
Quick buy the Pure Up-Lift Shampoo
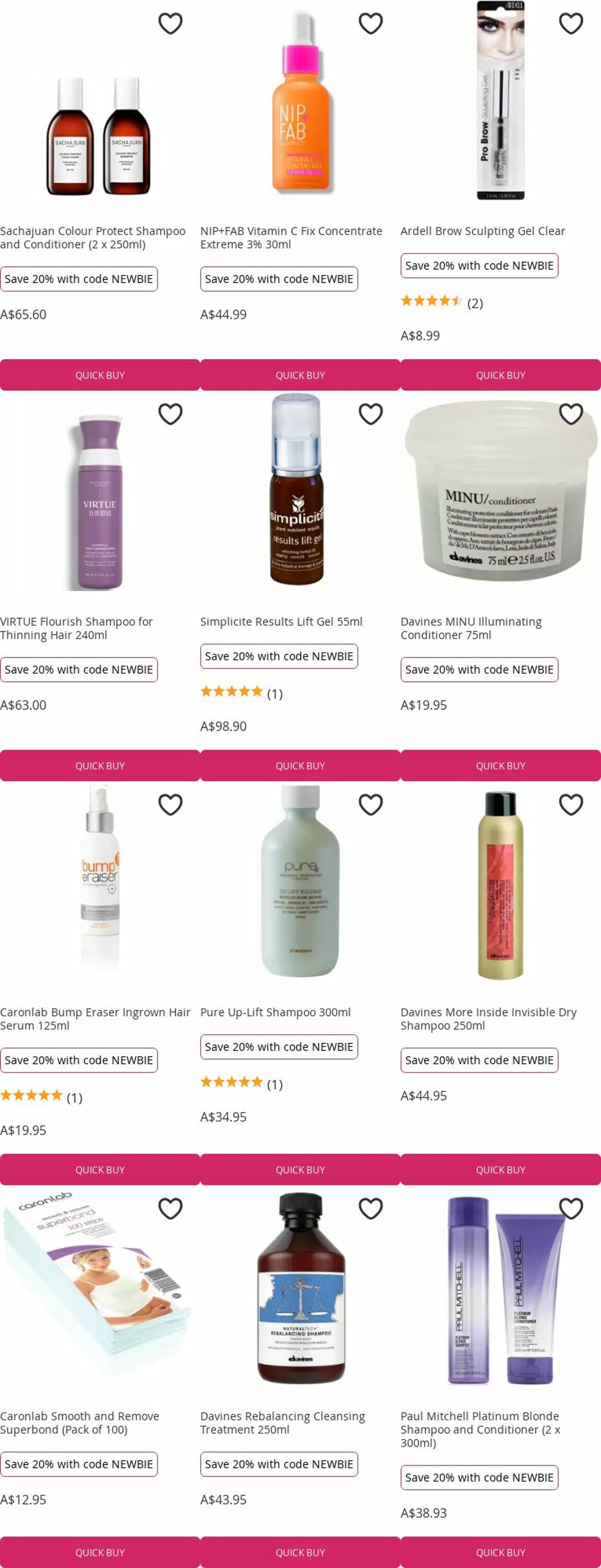300,1169
